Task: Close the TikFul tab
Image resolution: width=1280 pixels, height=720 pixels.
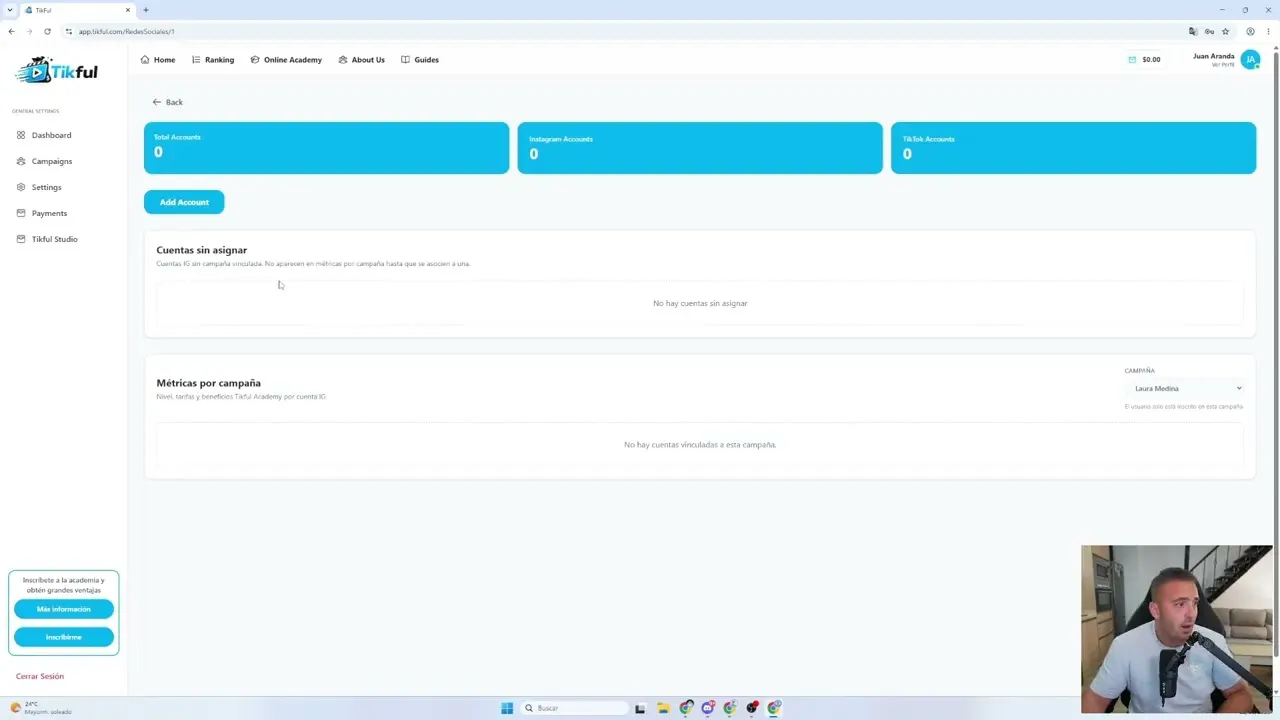Action: point(127,10)
